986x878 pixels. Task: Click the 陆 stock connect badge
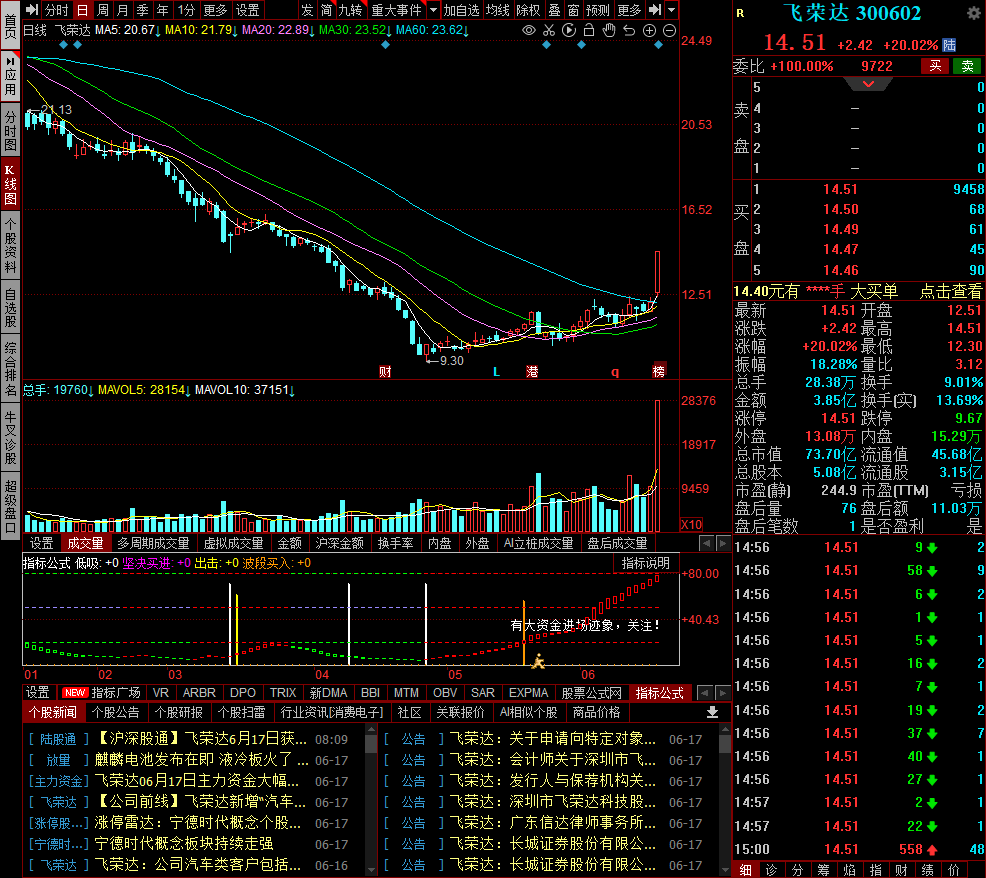(x=949, y=45)
